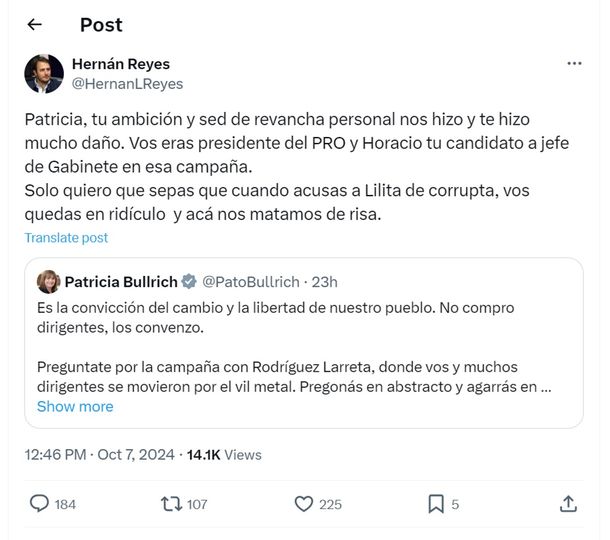
Task: Click the verified badge next to Patricia Bullrich
Action: [189, 282]
